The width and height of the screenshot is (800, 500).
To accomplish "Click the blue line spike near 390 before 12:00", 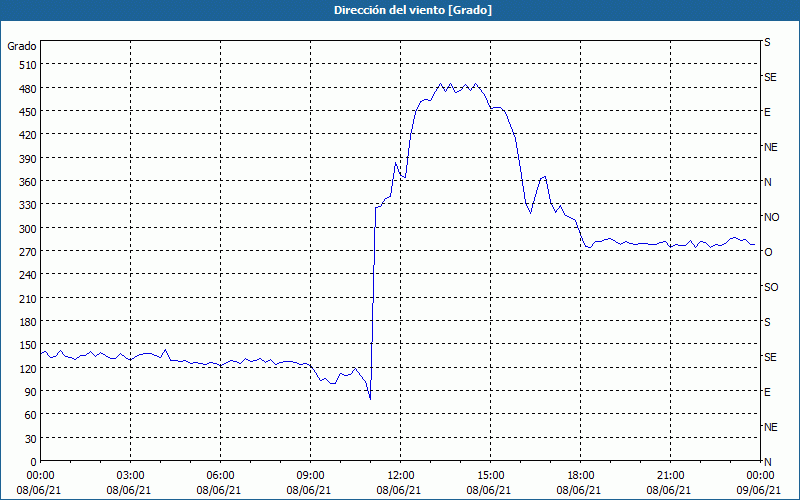I will 395,163.
